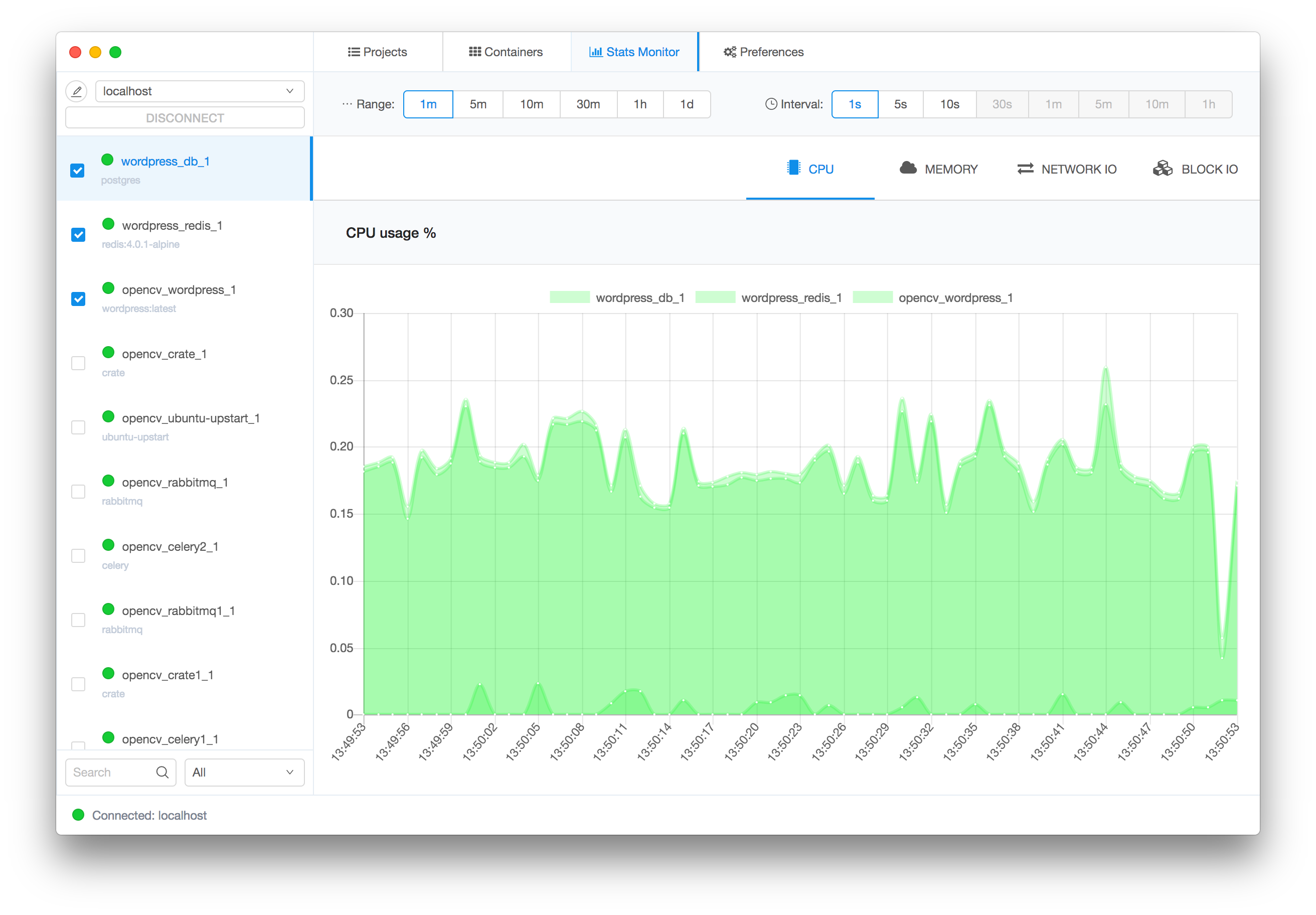Click the search magnifier icon

click(162, 772)
